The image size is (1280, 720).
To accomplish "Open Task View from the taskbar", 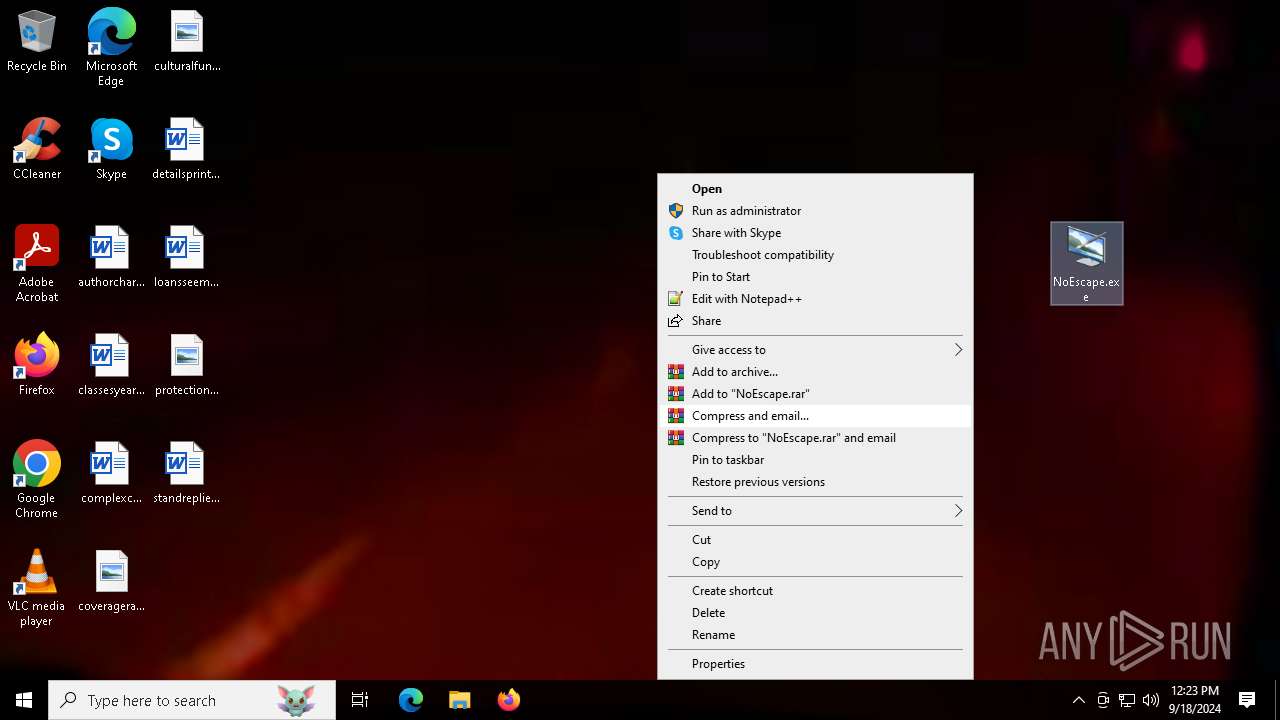I will point(360,700).
